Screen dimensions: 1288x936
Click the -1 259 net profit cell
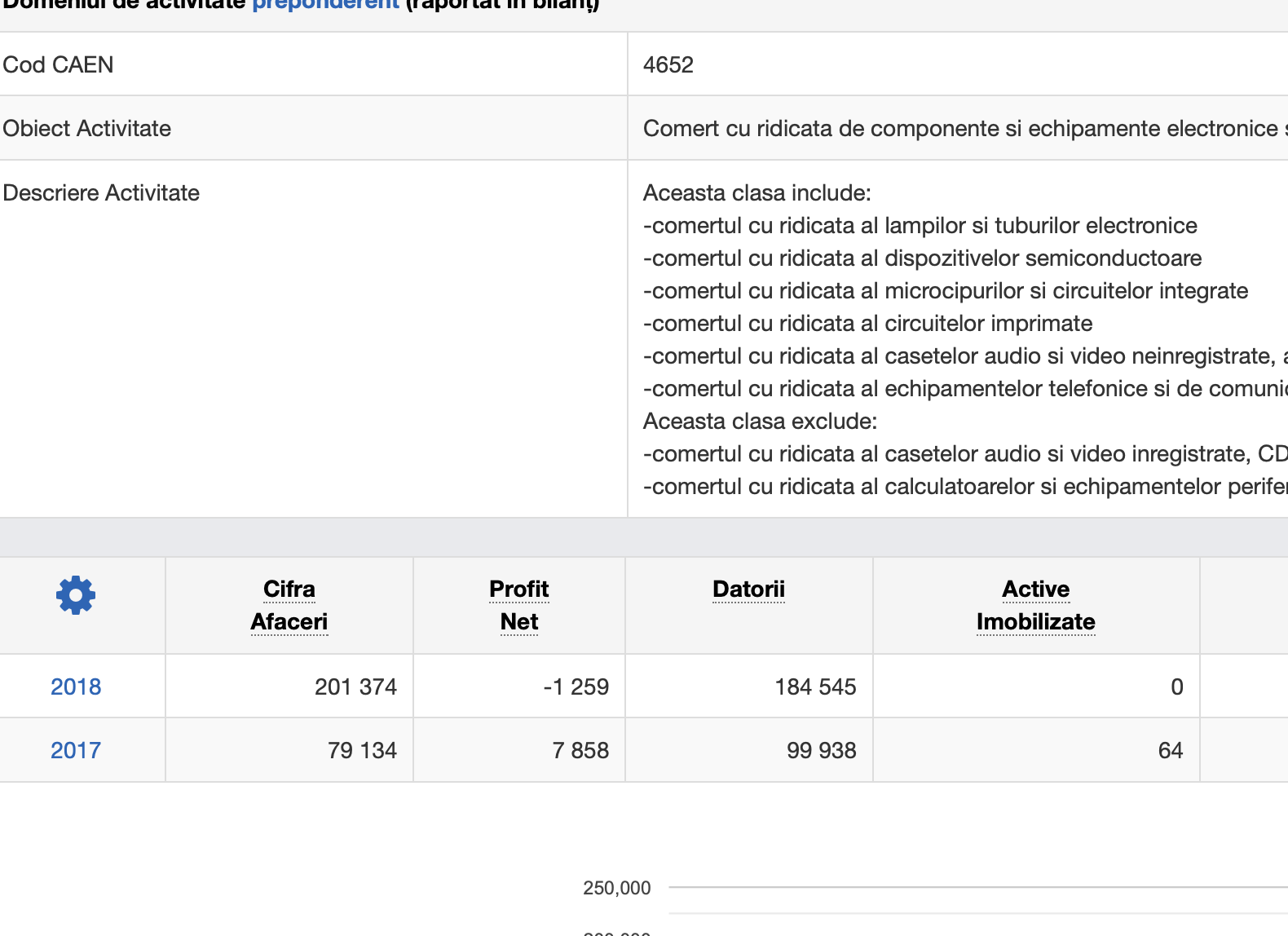[x=576, y=687]
